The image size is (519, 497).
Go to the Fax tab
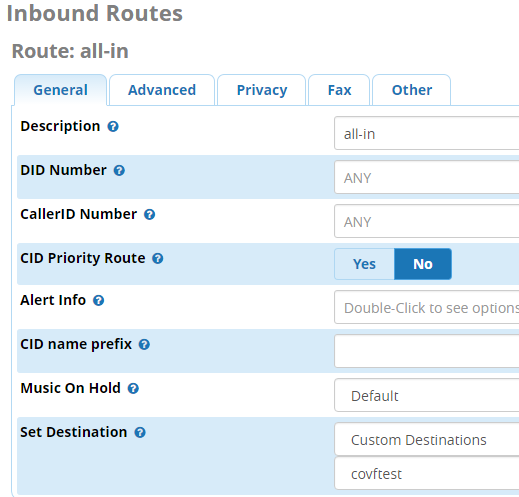(339, 90)
